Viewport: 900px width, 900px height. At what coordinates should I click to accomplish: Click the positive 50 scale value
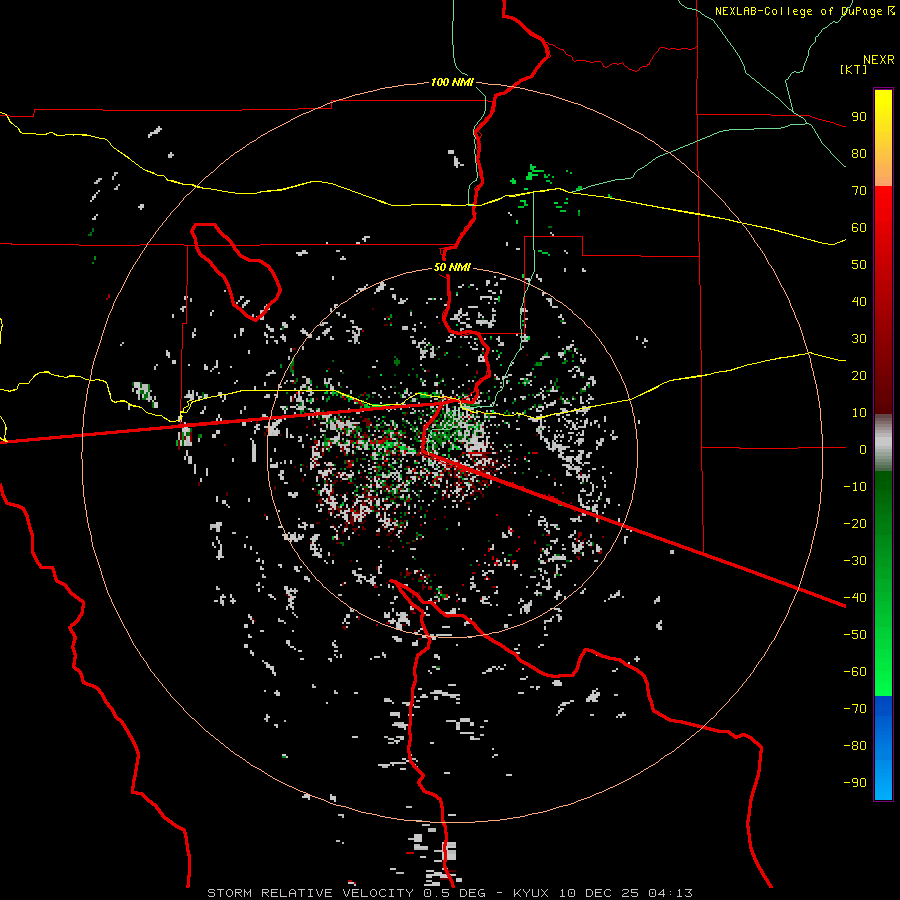(x=859, y=265)
